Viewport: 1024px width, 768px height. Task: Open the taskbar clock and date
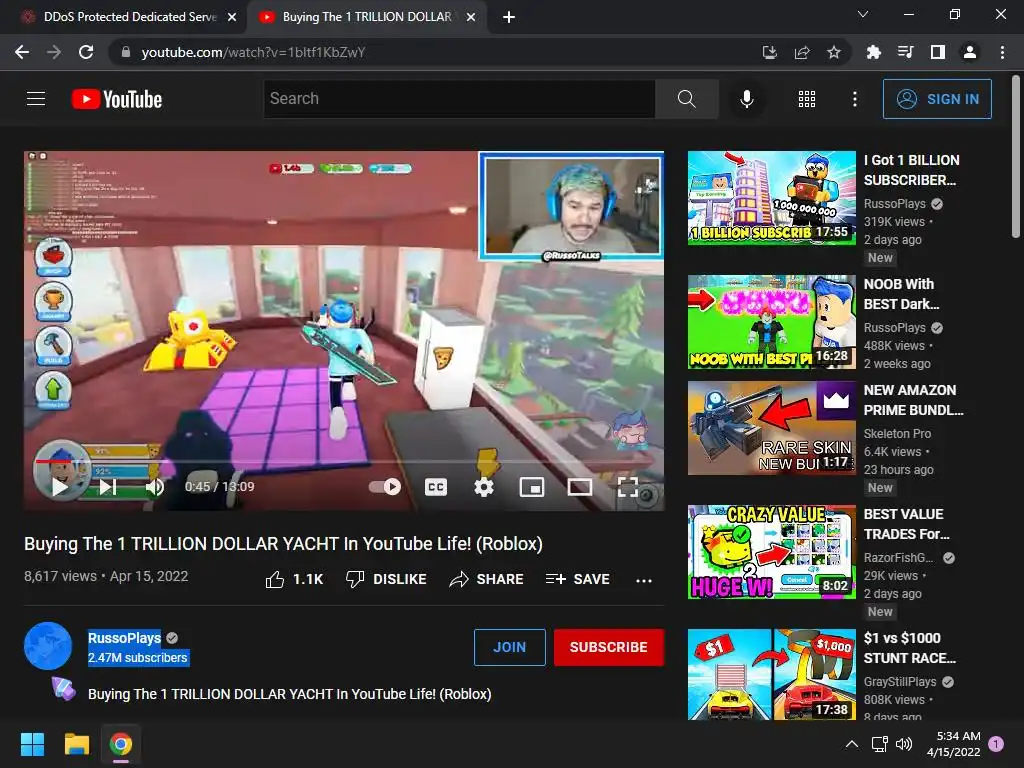[x=953, y=744]
